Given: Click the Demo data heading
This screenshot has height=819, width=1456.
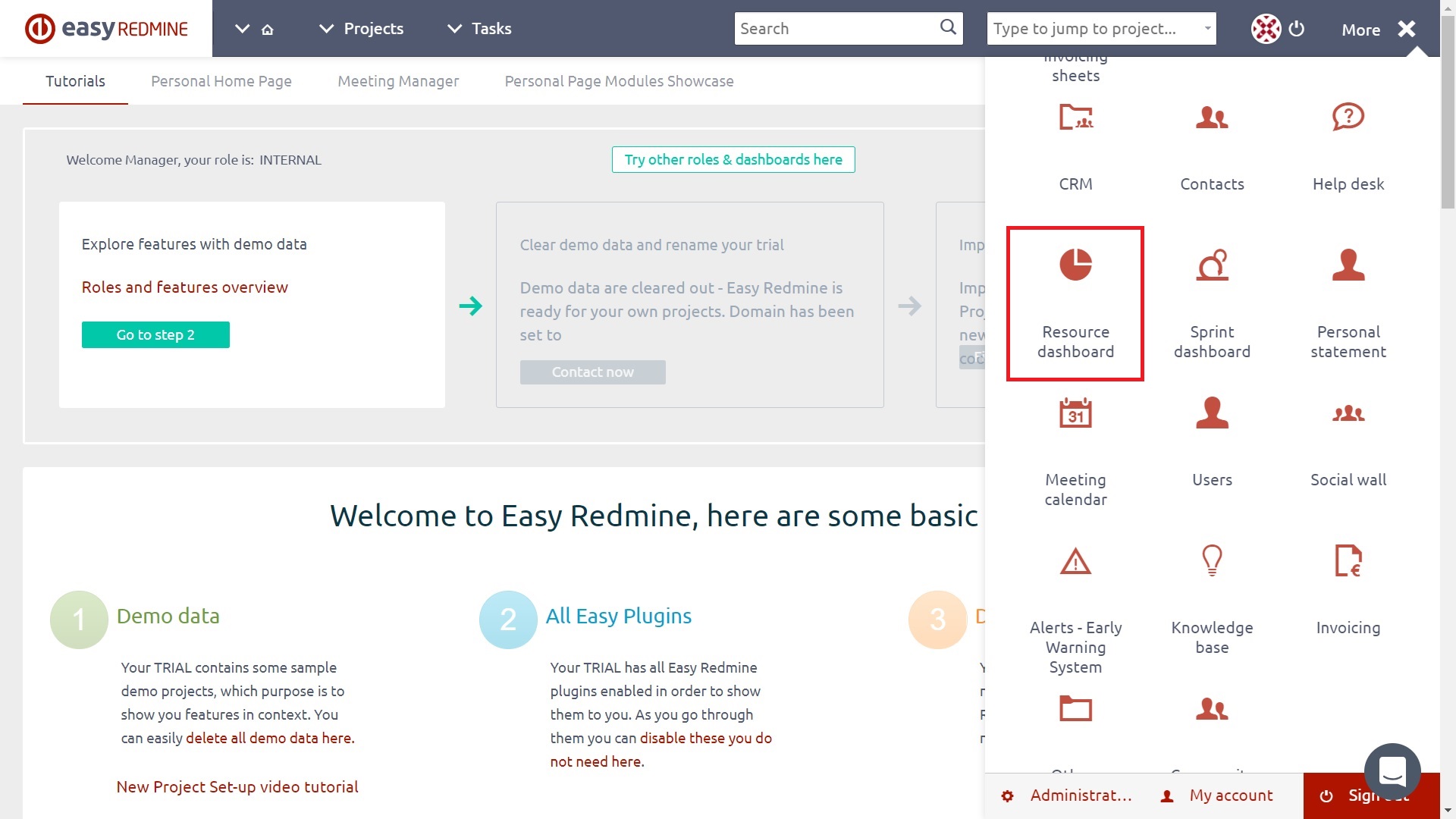Looking at the screenshot, I should coord(168,616).
